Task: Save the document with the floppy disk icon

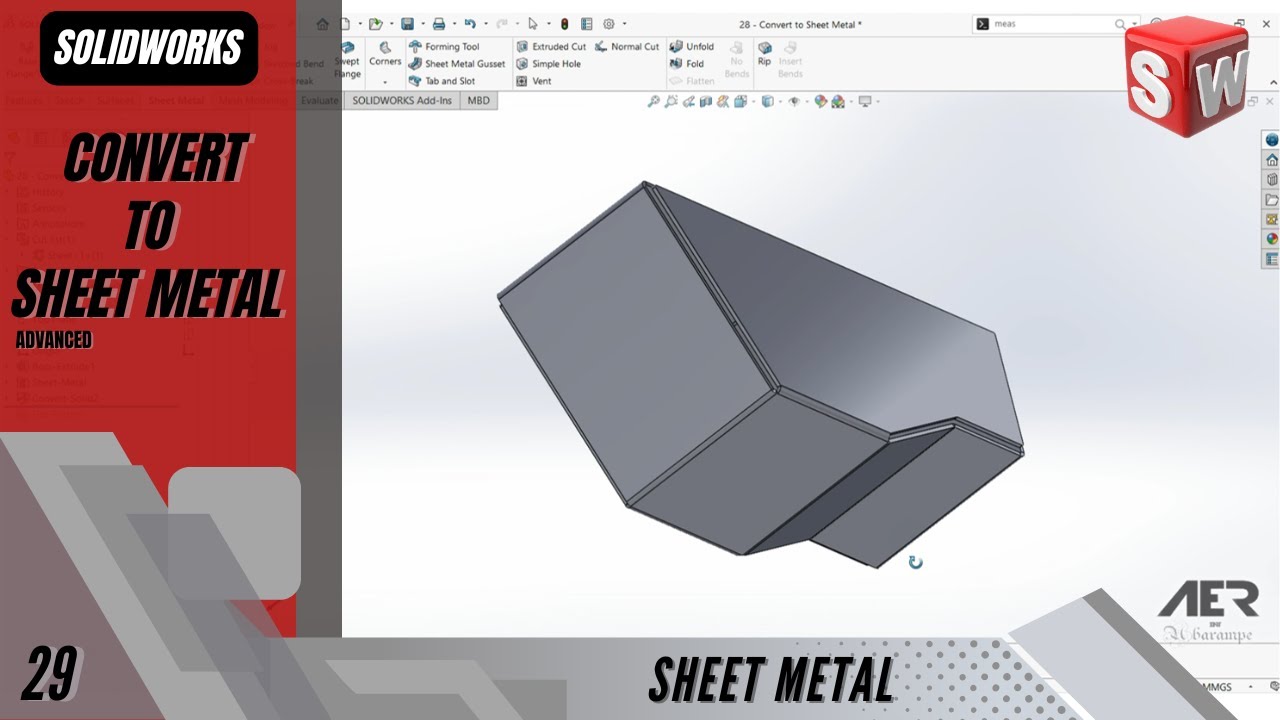Action: [407, 24]
